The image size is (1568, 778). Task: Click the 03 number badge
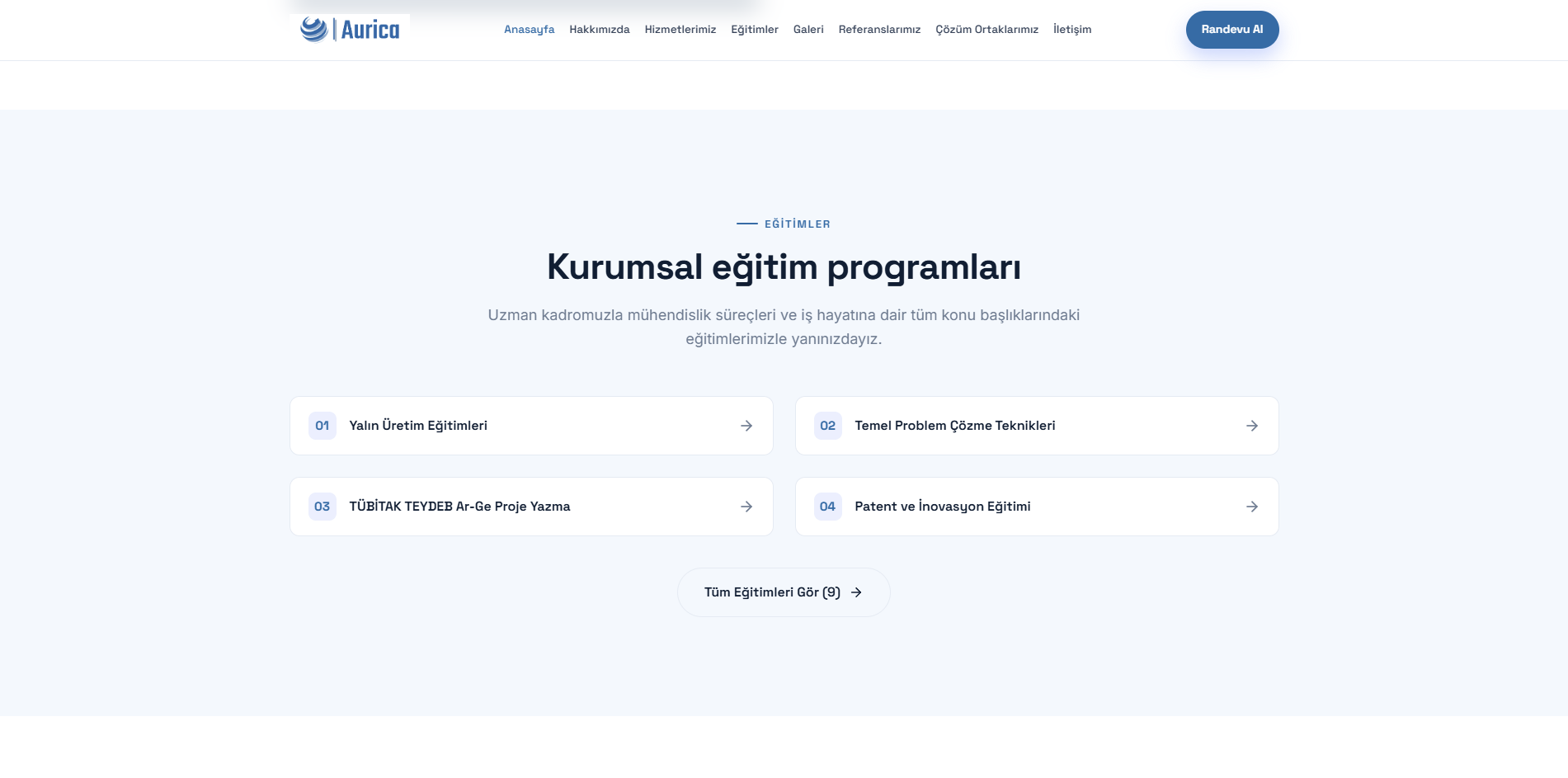(x=322, y=507)
